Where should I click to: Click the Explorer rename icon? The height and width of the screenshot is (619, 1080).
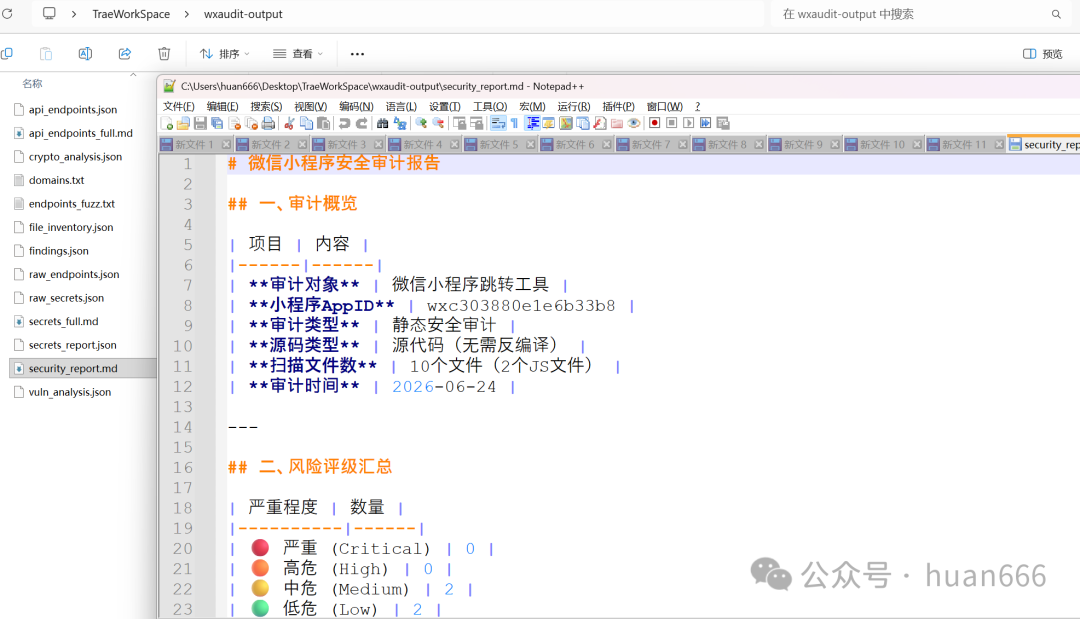[85, 54]
